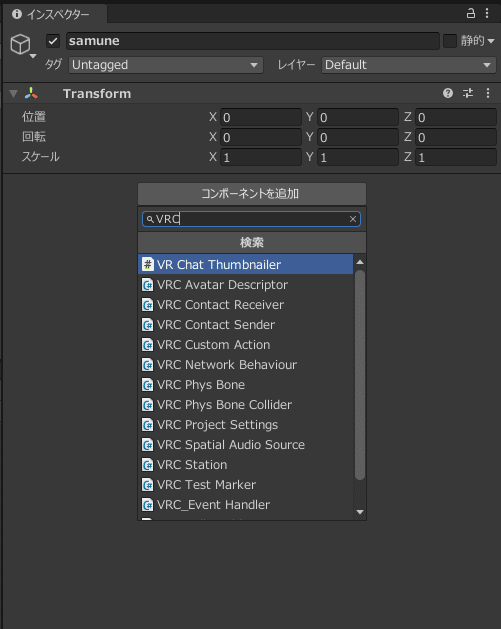Click the samune name field
501x629 pixels.
point(253,41)
